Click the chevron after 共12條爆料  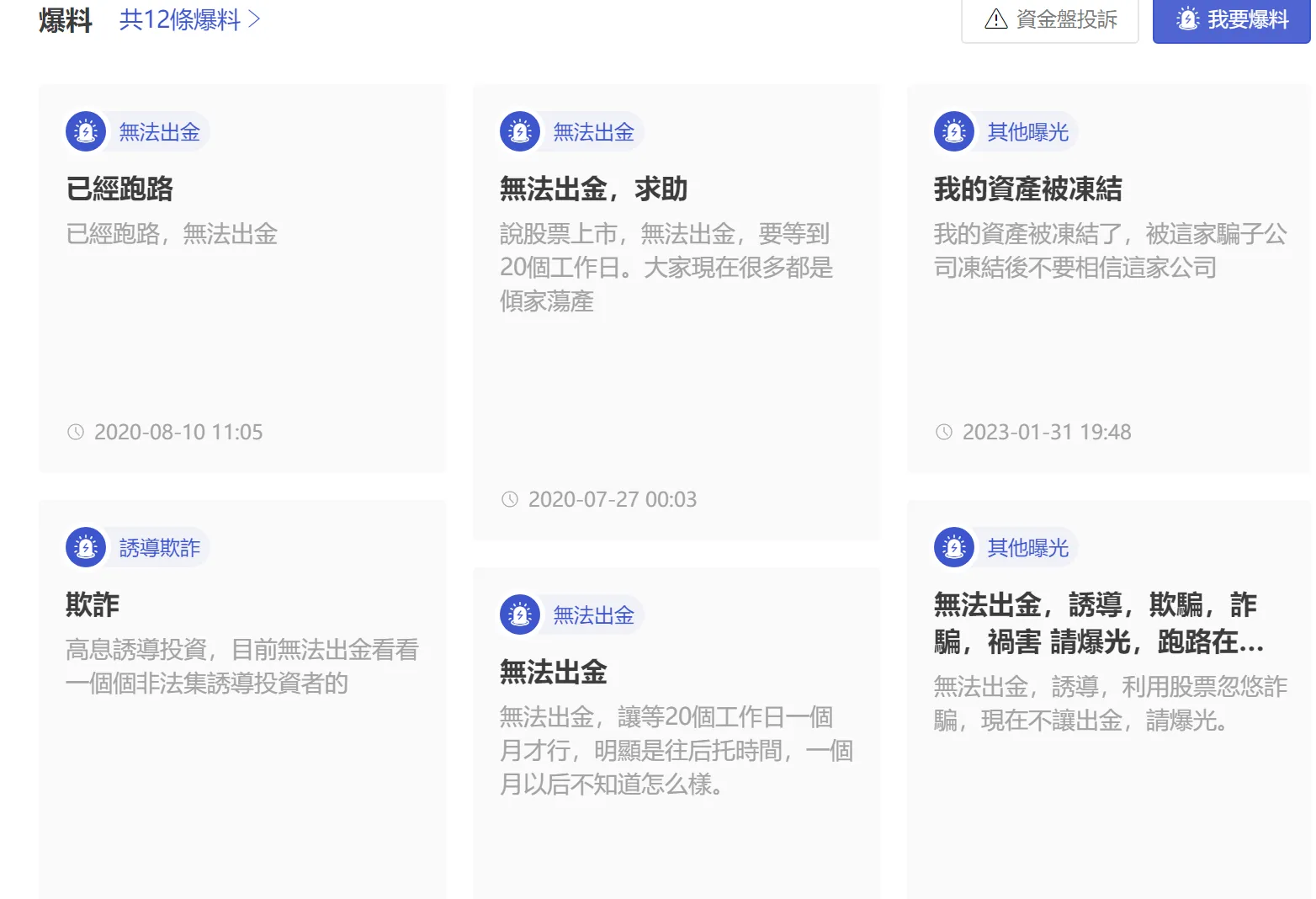pyautogui.click(x=254, y=19)
